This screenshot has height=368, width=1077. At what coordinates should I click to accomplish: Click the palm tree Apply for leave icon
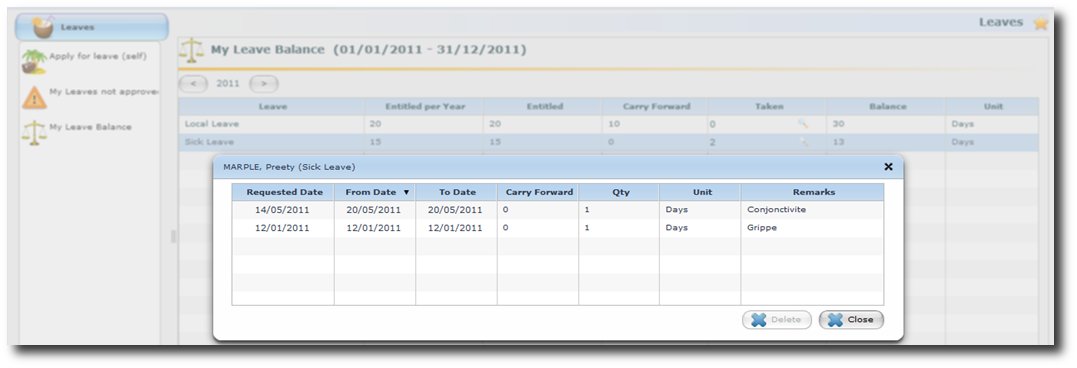34,61
